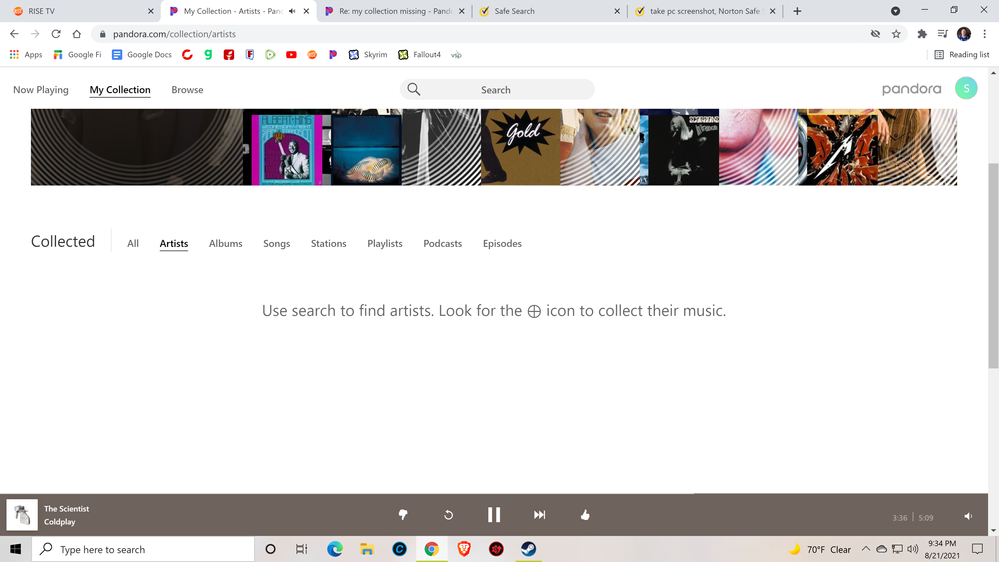Pause the currently playing song
The width and height of the screenshot is (999, 562).
[x=494, y=515]
